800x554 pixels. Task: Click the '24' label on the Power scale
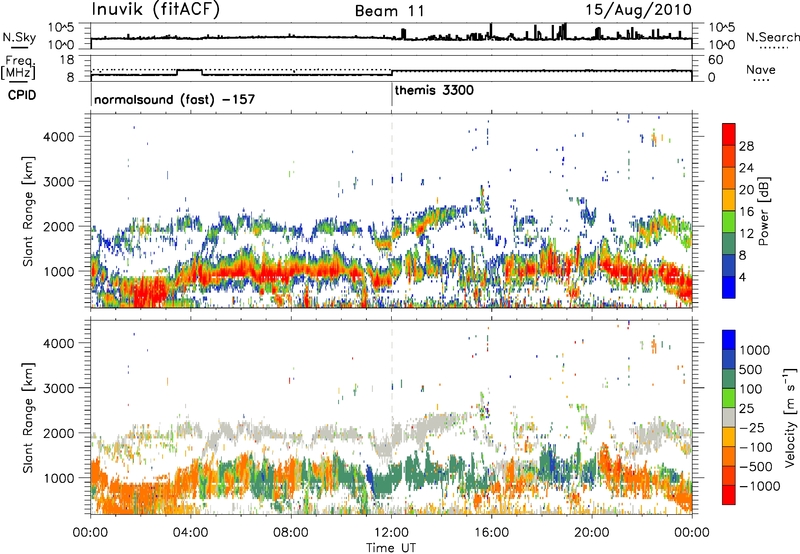click(x=746, y=168)
